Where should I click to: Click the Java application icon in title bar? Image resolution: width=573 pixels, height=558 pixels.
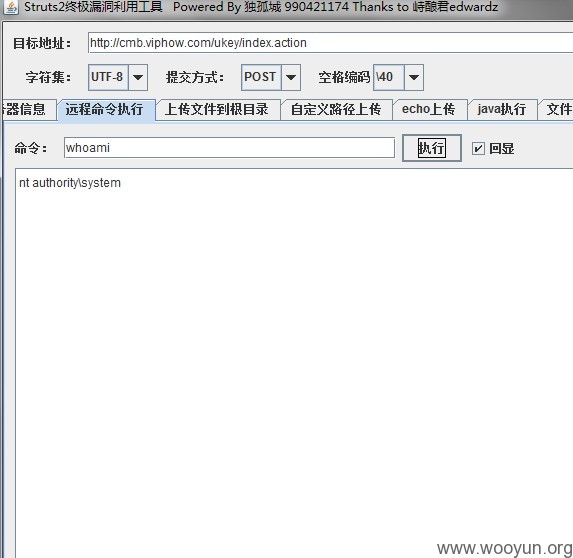[10, 7]
